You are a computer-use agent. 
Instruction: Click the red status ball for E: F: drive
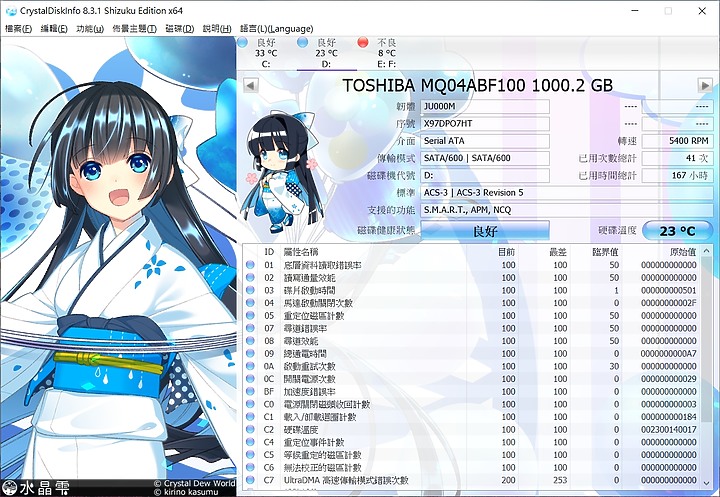[363, 42]
